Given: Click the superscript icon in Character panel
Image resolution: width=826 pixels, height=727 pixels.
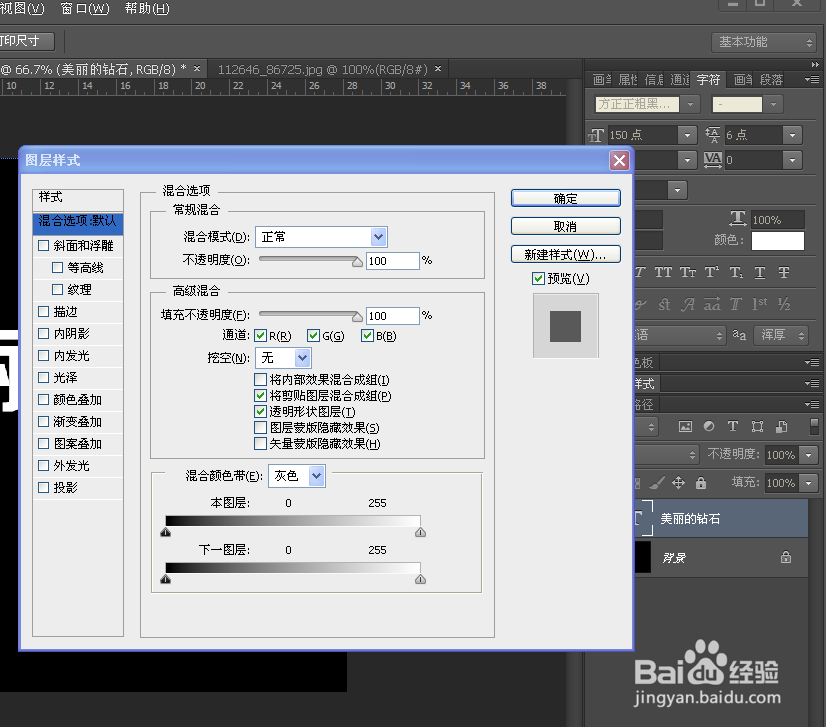Looking at the screenshot, I should pyautogui.click(x=711, y=272).
